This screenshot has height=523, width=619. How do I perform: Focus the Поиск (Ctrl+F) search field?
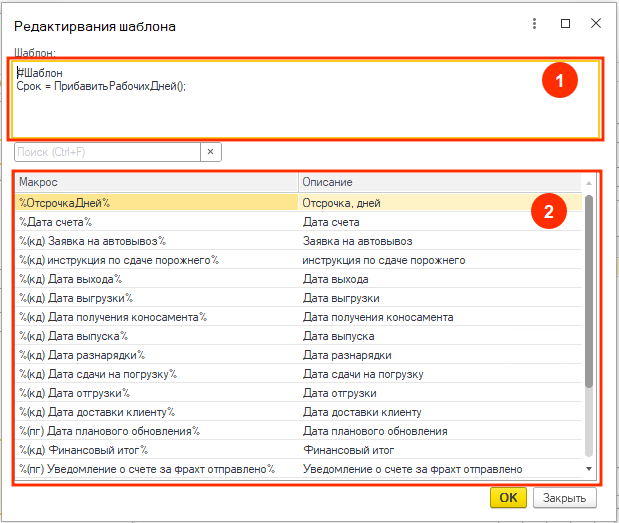(107, 152)
